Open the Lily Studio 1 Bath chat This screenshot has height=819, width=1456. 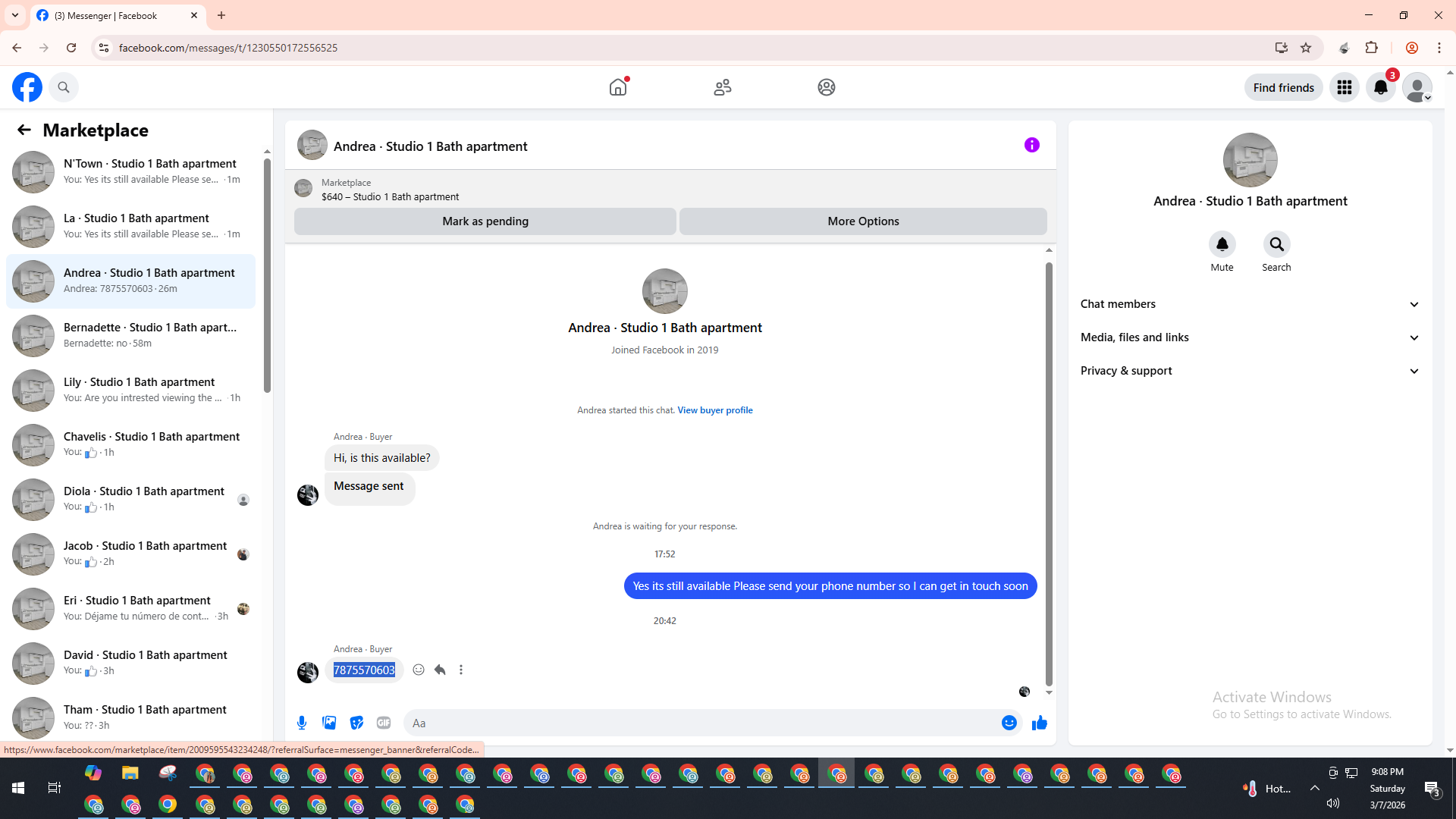[x=130, y=390]
